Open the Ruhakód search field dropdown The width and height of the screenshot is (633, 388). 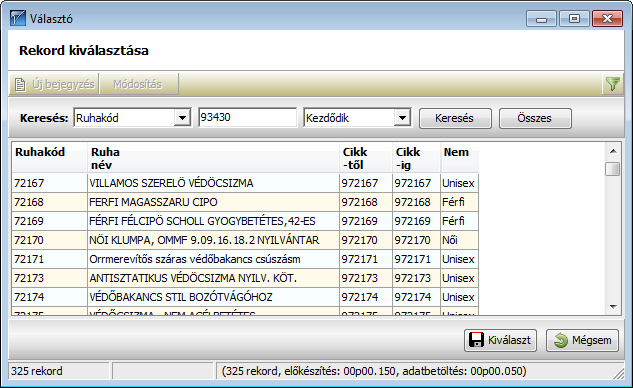[x=182, y=118]
